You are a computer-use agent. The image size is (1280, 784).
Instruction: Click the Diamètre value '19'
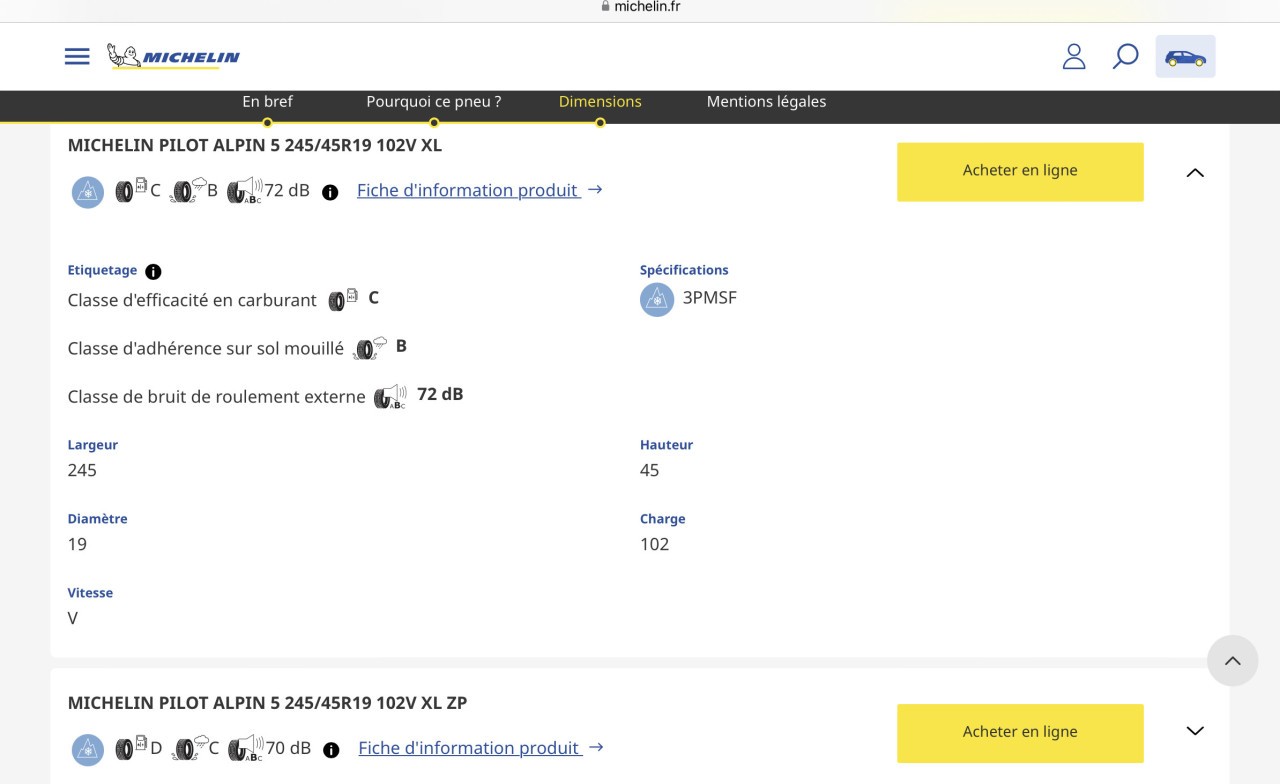(77, 544)
